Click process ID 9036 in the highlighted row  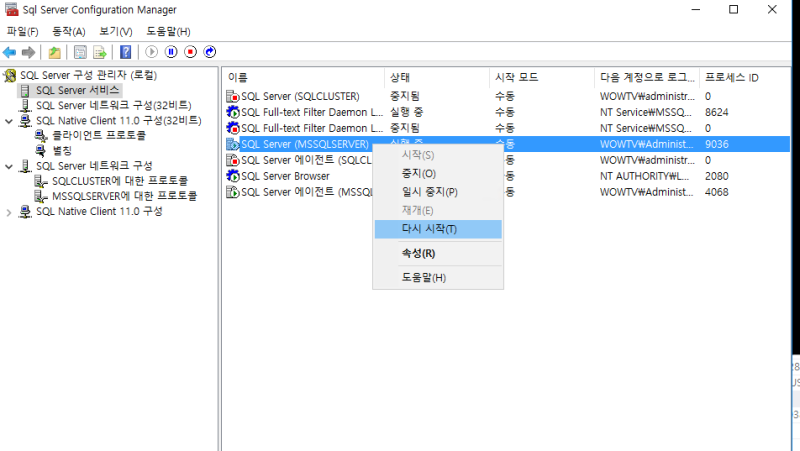[x=716, y=144]
